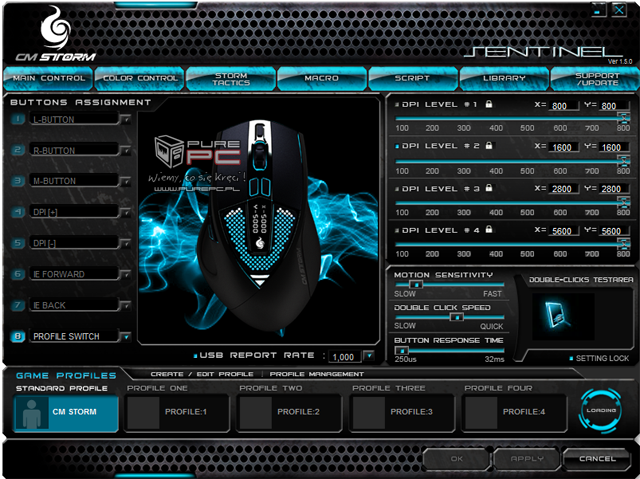
Task: Click the button 3 number icon
Action: coord(18,181)
